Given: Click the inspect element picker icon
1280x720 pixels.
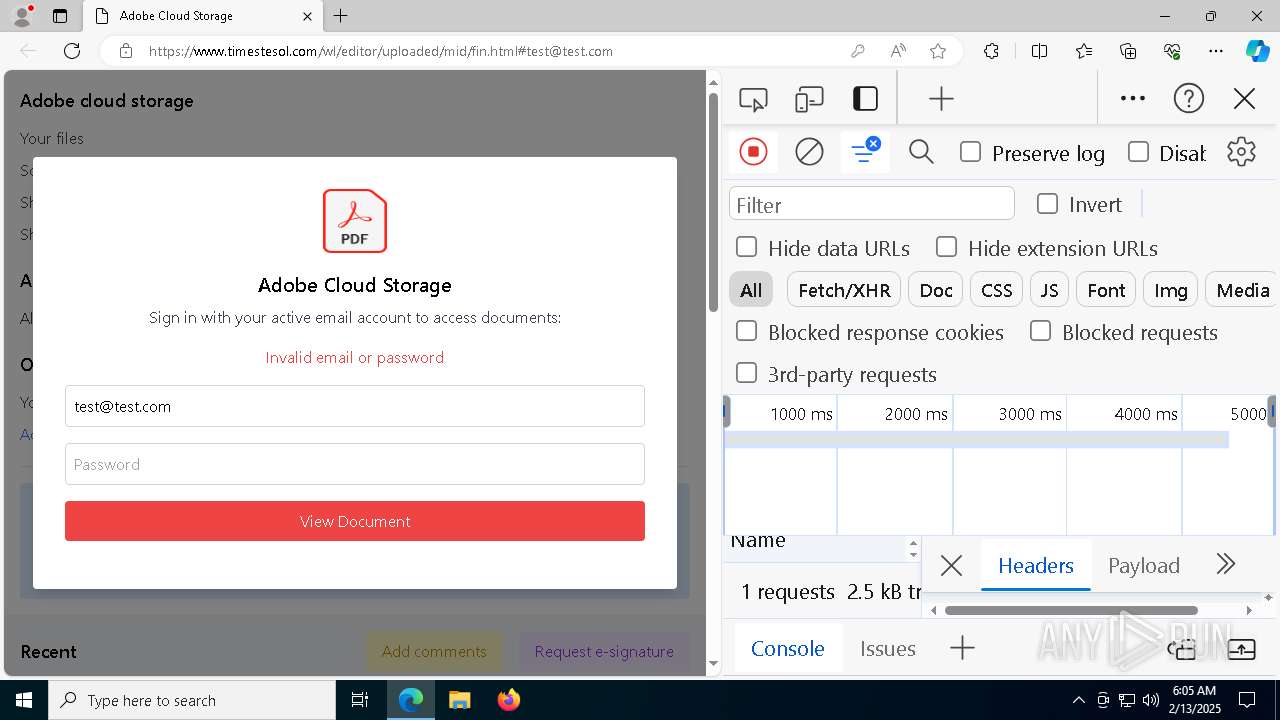Looking at the screenshot, I should click(x=753, y=99).
